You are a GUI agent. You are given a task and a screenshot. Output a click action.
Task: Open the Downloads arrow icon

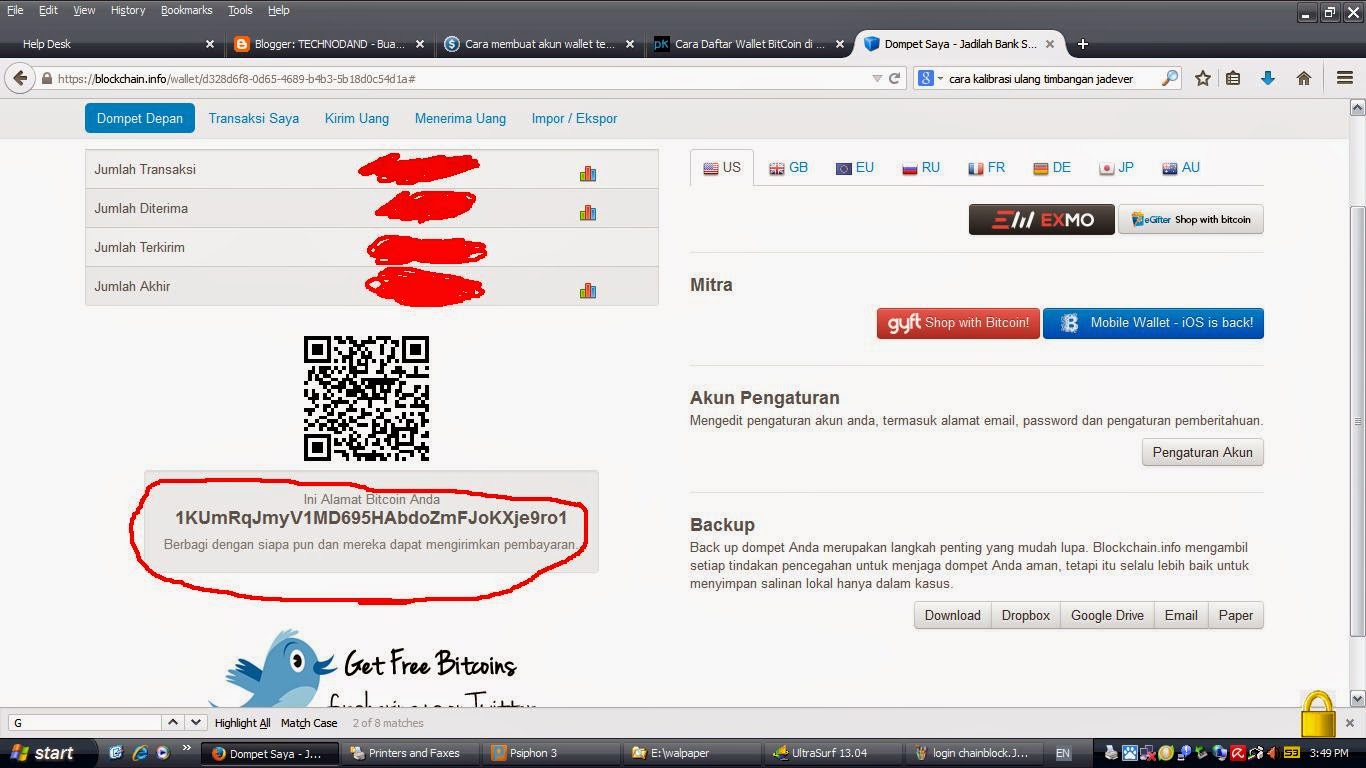(x=1268, y=78)
